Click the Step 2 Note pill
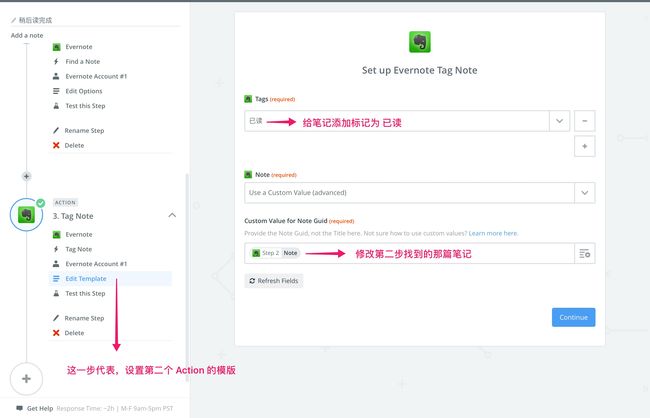Screen dimensions: 650x418 [x=275, y=253]
